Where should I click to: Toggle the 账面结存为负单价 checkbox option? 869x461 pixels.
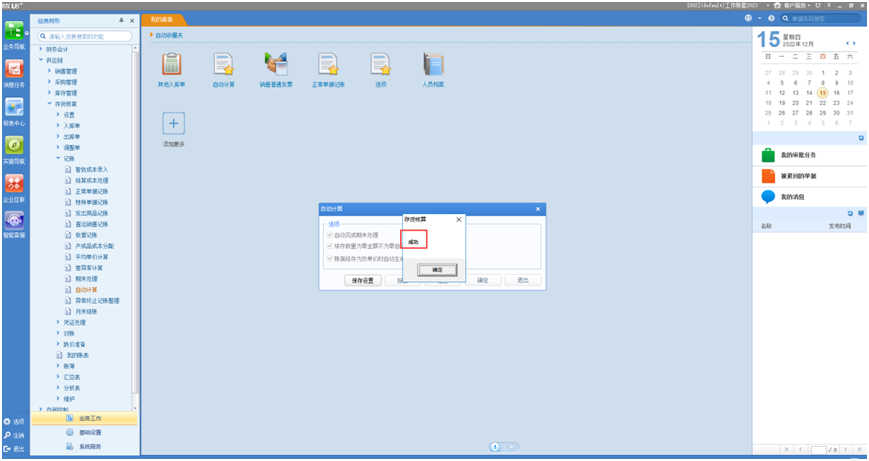pyautogui.click(x=331, y=258)
